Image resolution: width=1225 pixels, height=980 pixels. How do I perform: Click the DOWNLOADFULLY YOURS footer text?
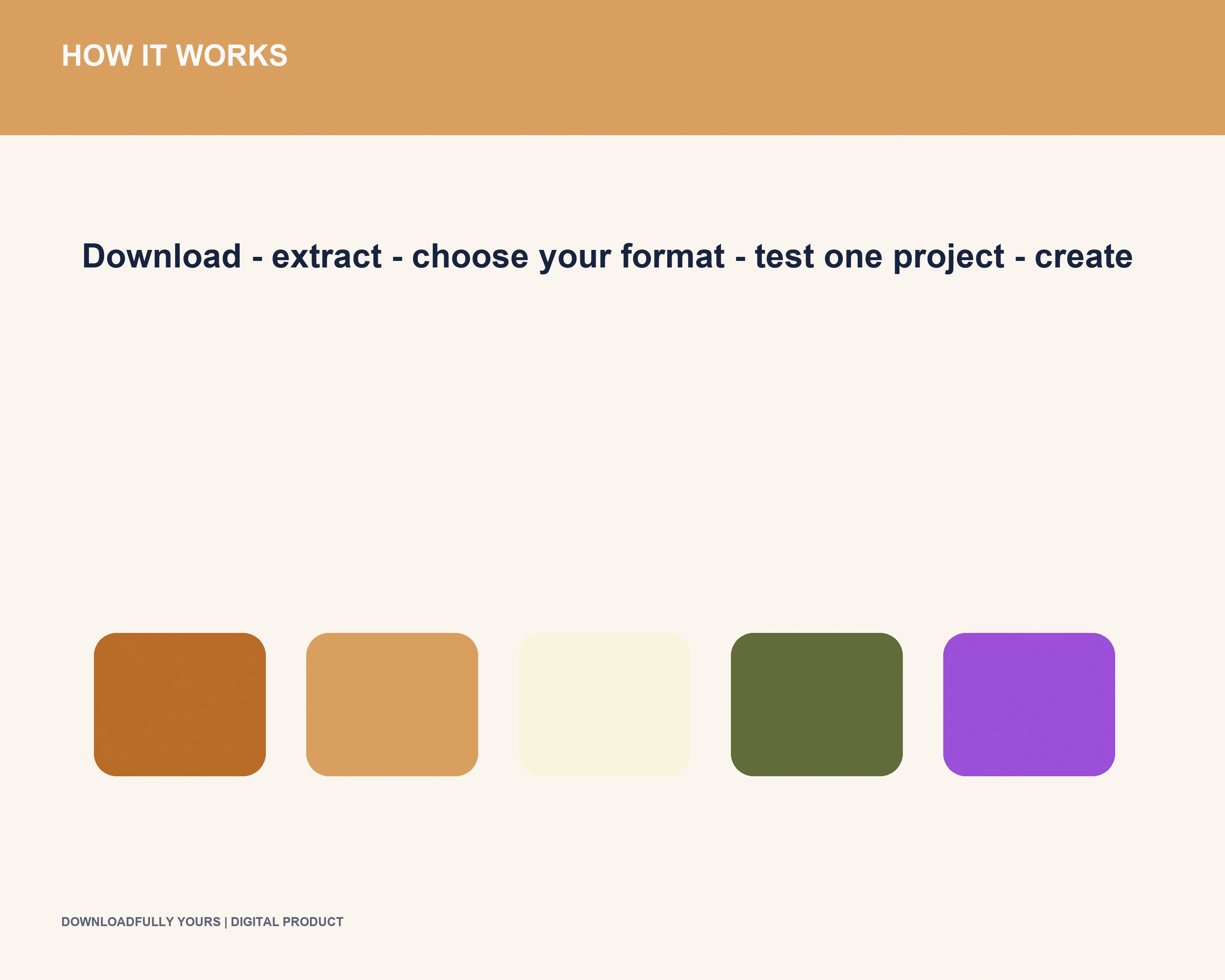pos(141,922)
